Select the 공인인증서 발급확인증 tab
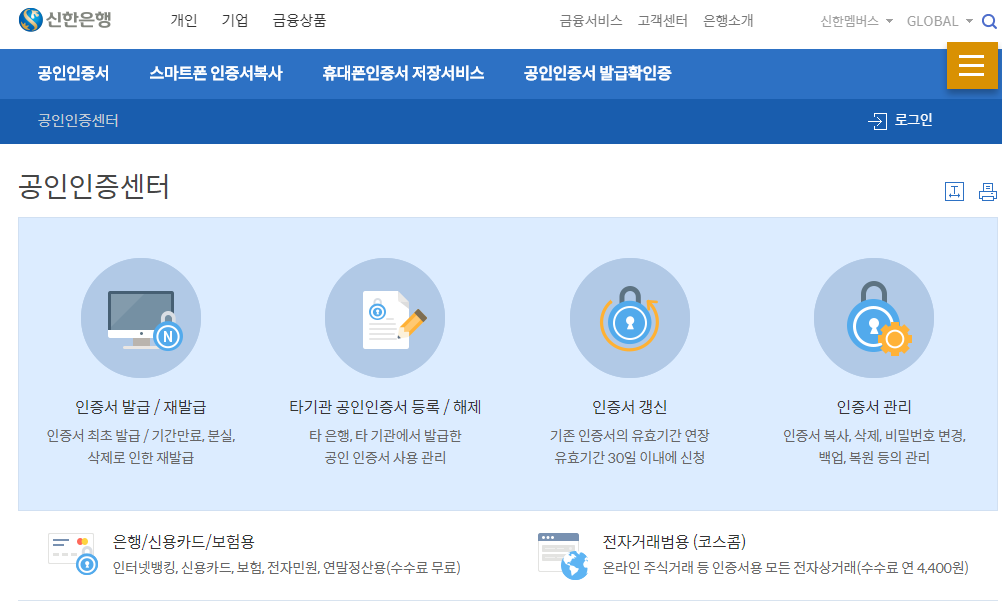The height and width of the screenshot is (613, 1002). pyautogui.click(x=597, y=73)
